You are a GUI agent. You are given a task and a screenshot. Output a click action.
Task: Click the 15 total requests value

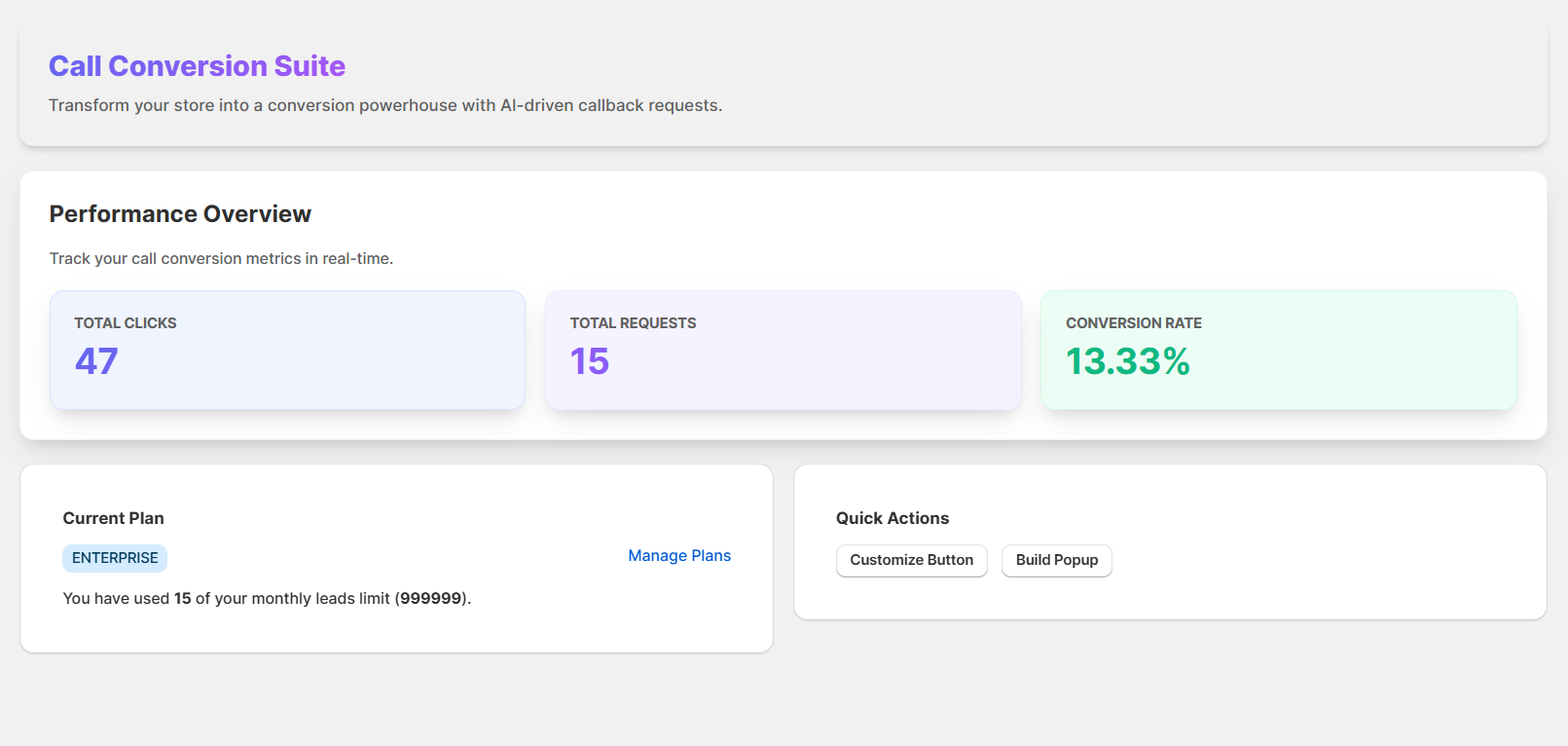[x=590, y=361]
